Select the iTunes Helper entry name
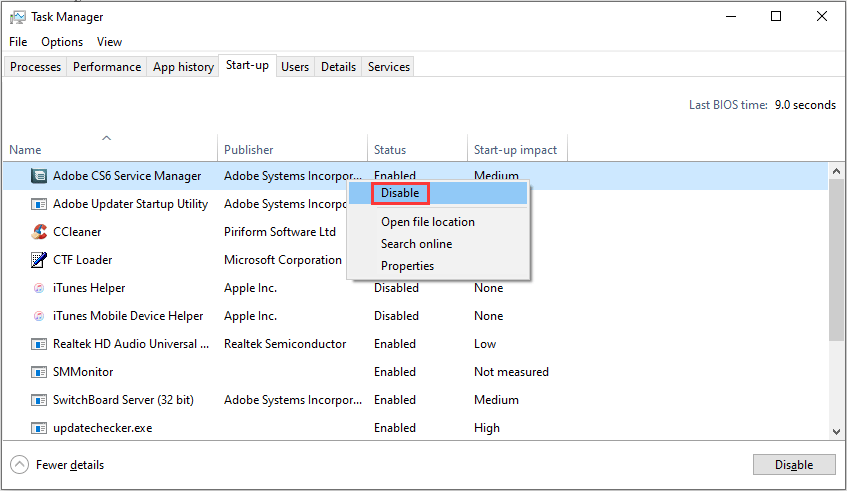This screenshot has width=847, height=491. 89,288
